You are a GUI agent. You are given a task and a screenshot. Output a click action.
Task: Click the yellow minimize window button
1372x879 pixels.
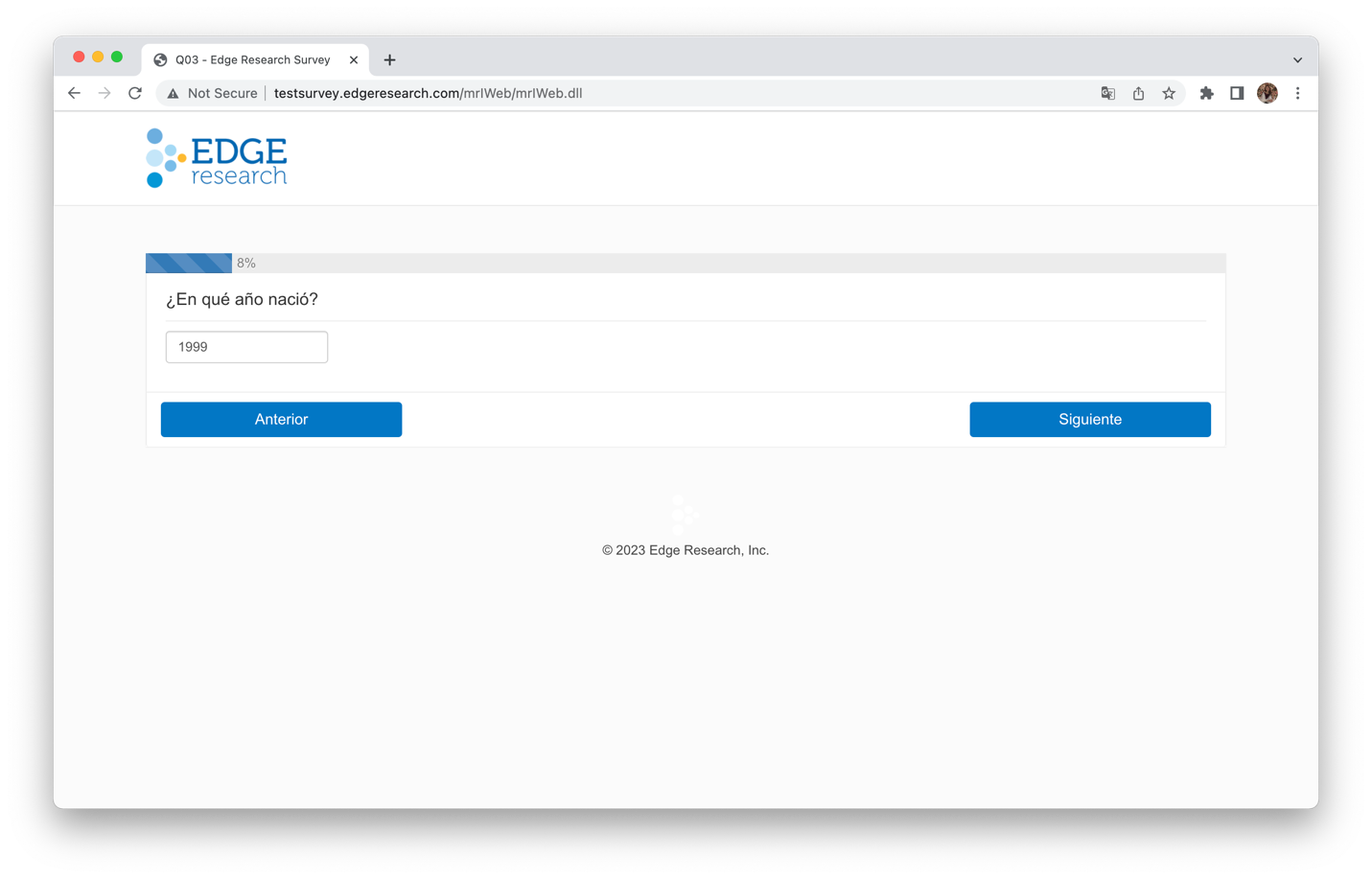[x=98, y=58]
